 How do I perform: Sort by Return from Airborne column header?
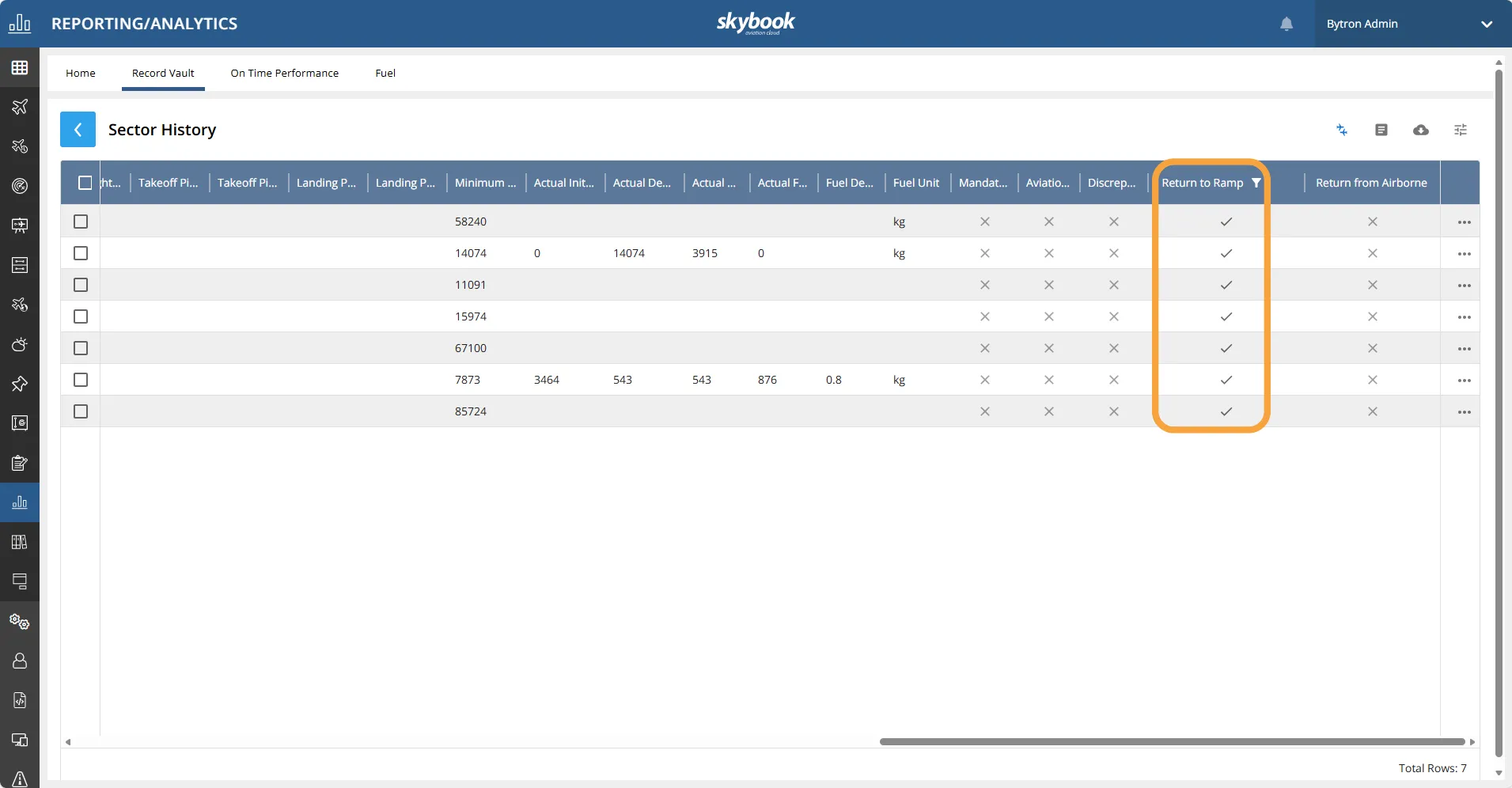pos(1371,183)
